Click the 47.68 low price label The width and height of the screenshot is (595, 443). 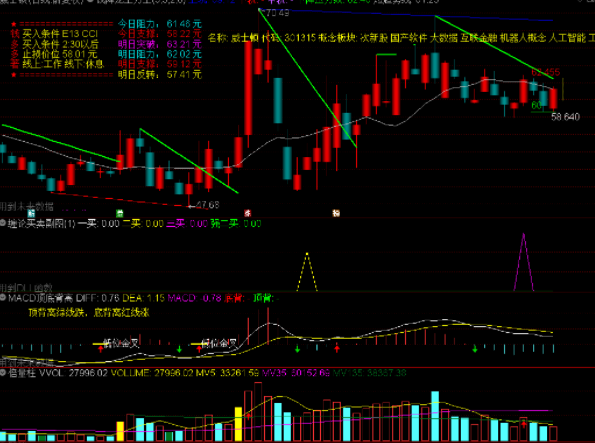coord(207,205)
